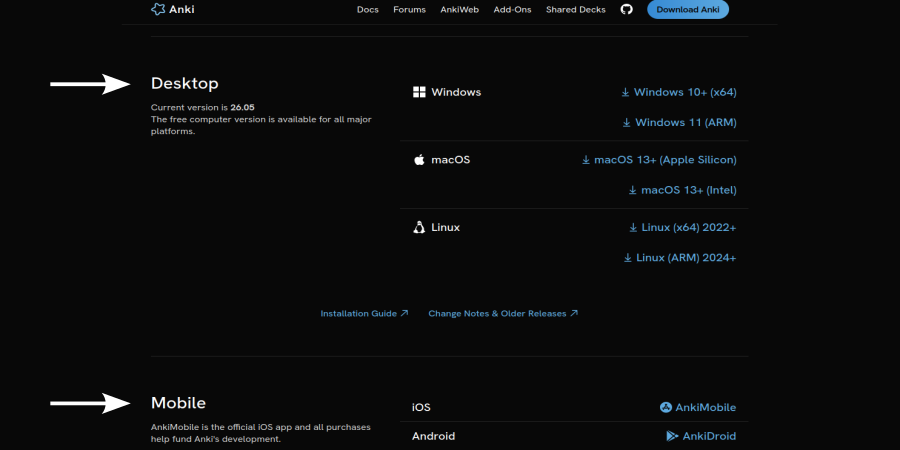Image resolution: width=900 pixels, height=450 pixels.
Task: Open the Add-Ons page
Action: click(x=512, y=10)
